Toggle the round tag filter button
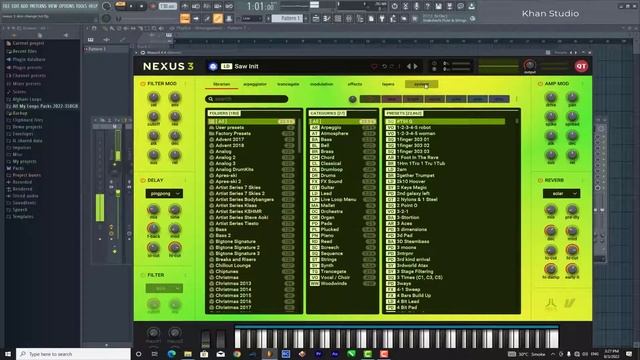Screen dimensions: 640x360 [x=353, y=99]
